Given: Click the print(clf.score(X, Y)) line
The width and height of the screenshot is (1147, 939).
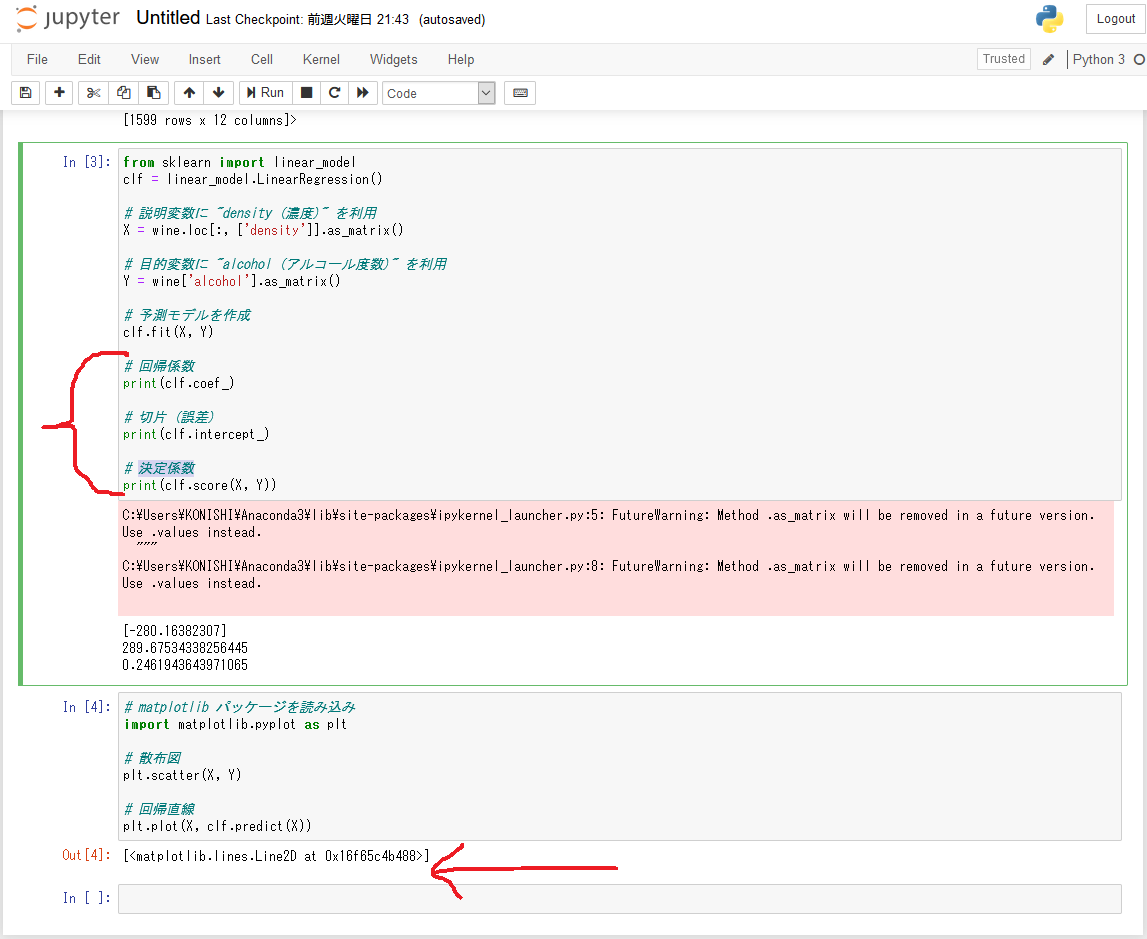Looking at the screenshot, I should [x=200, y=485].
